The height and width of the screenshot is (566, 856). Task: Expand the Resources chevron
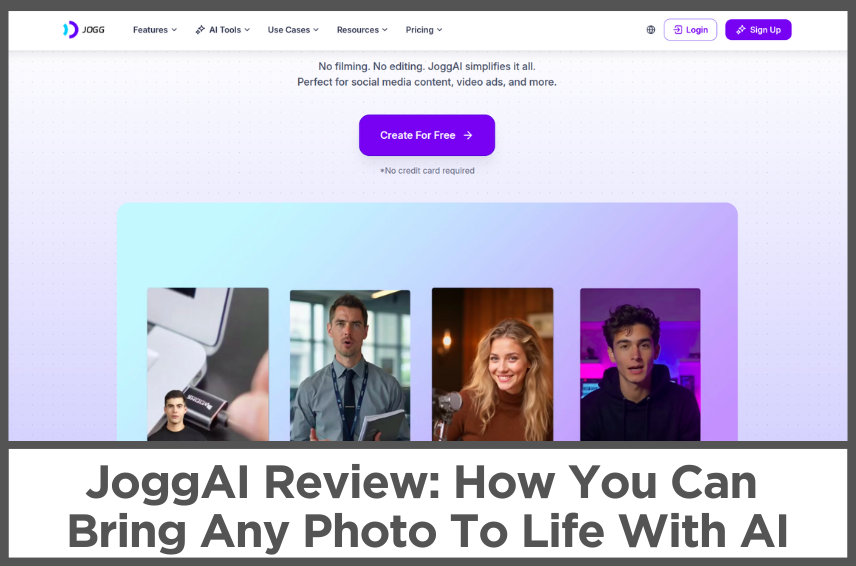(x=384, y=30)
